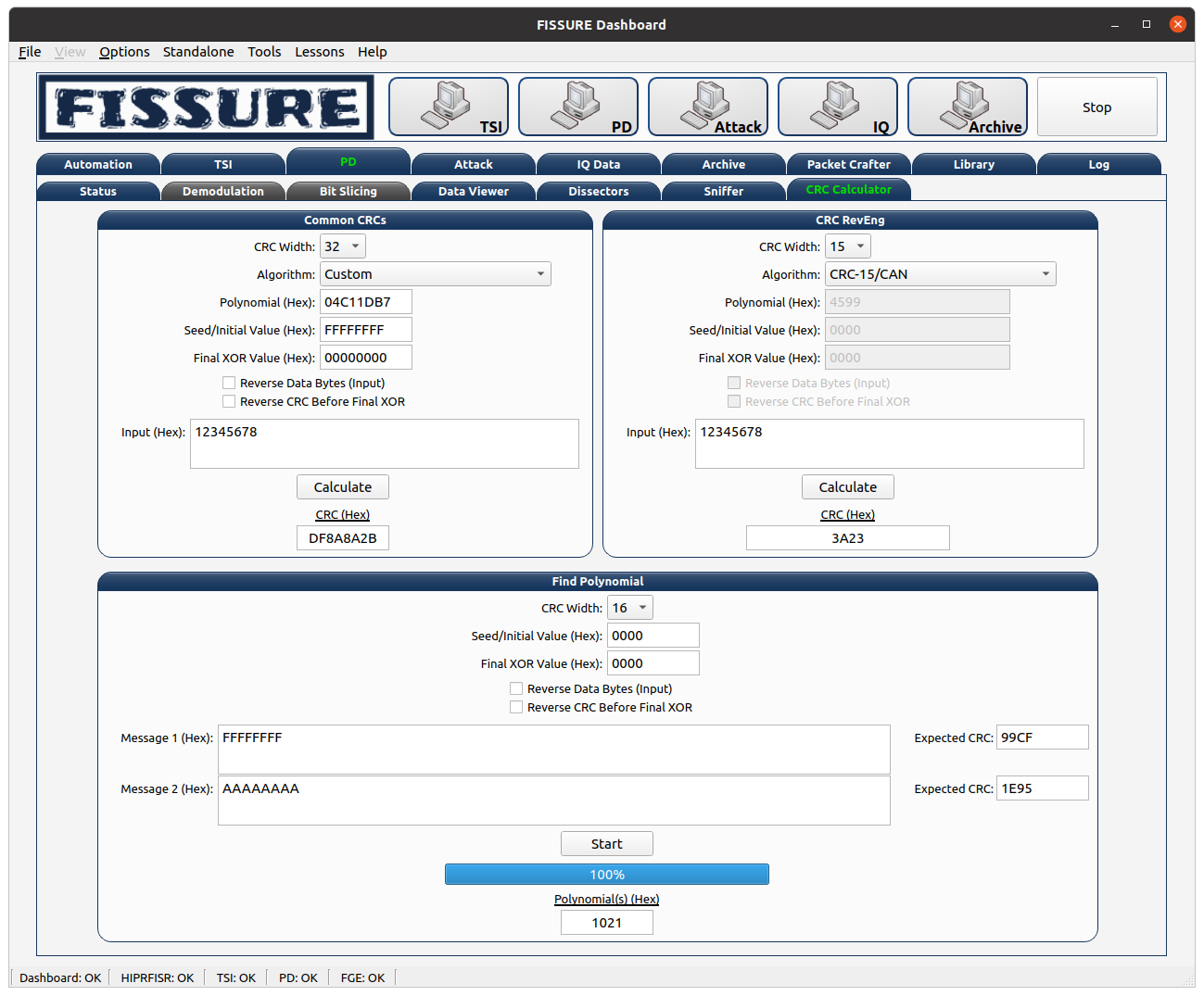Screen dimensions: 1204x996
Task: Click the Input hex box in CRC RevEng
Action: (x=890, y=444)
